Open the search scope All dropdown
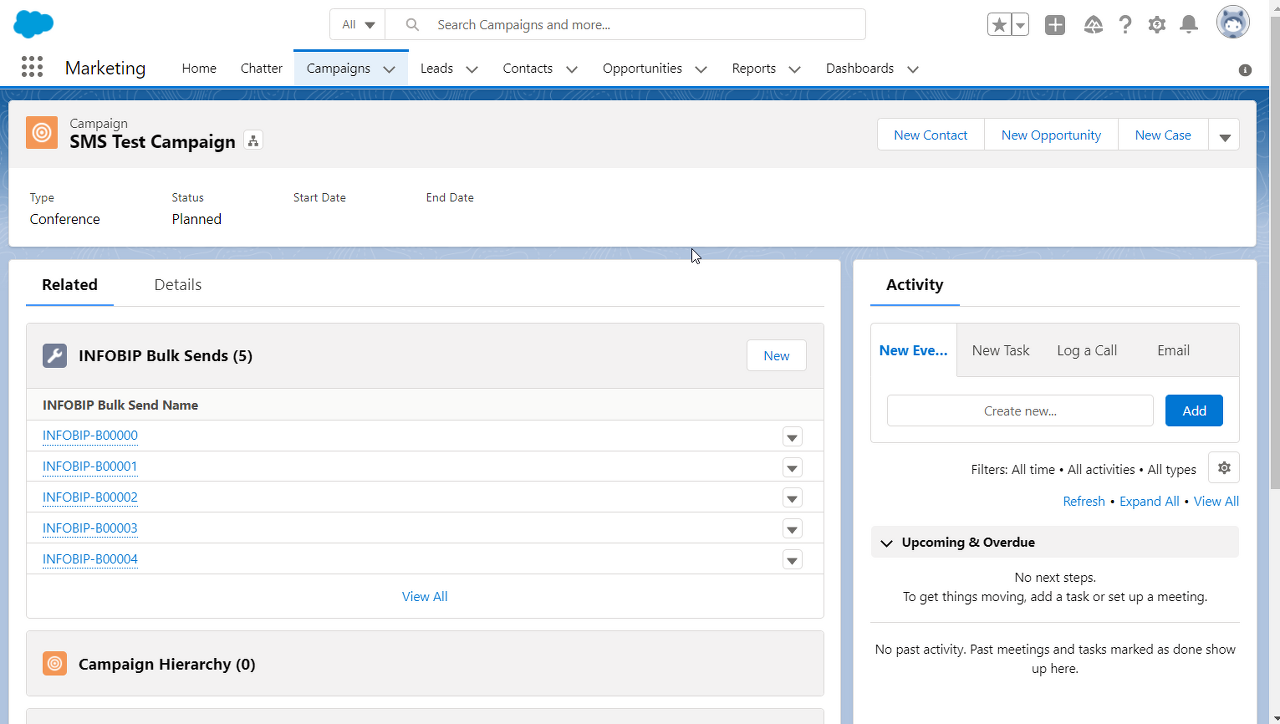 coord(357,24)
